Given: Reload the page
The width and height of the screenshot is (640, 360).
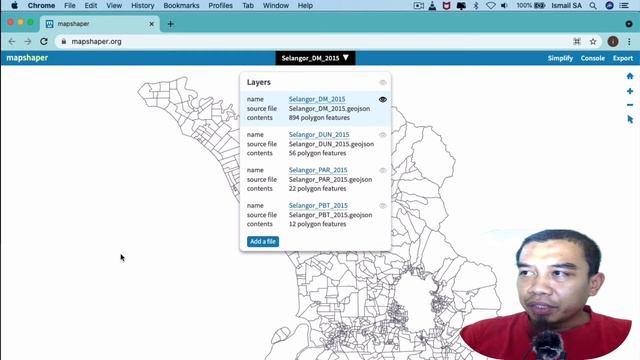Looking at the screenshot, I should pyautogui.click(x=44, y=42).
